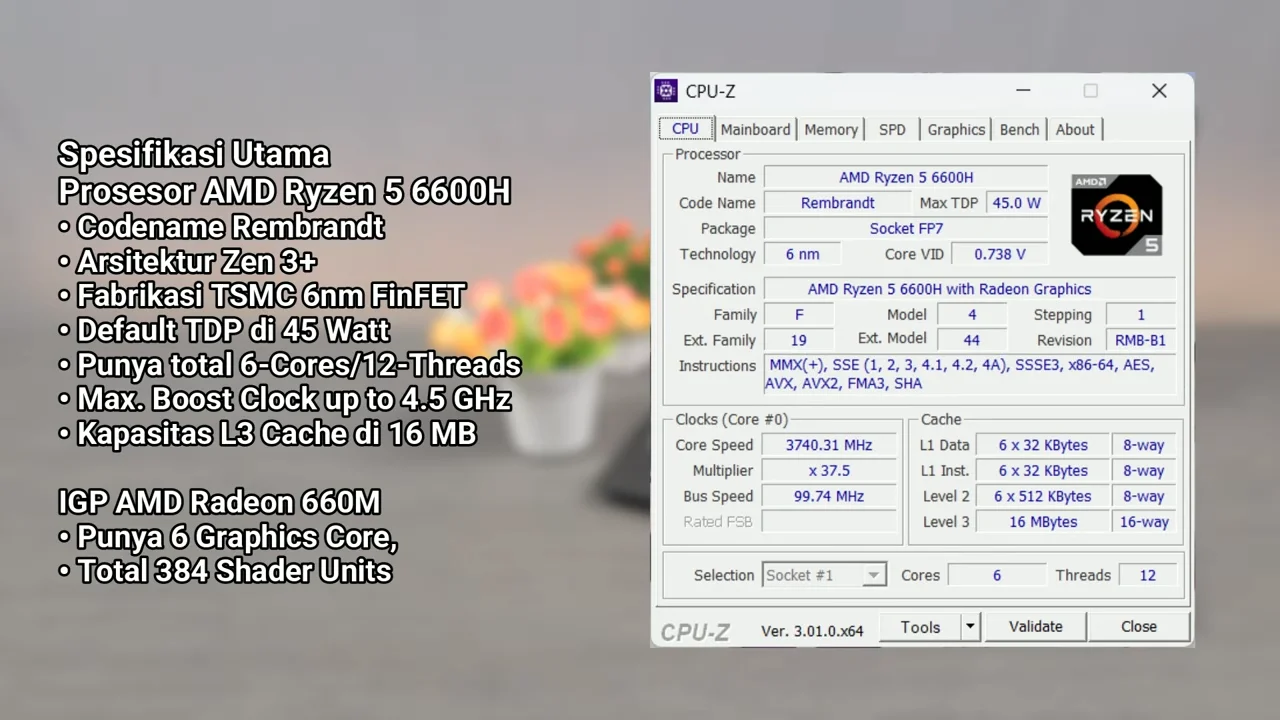Close CPU-Z with the title bar X
1280x720 pixels.
coord(1159,91)
